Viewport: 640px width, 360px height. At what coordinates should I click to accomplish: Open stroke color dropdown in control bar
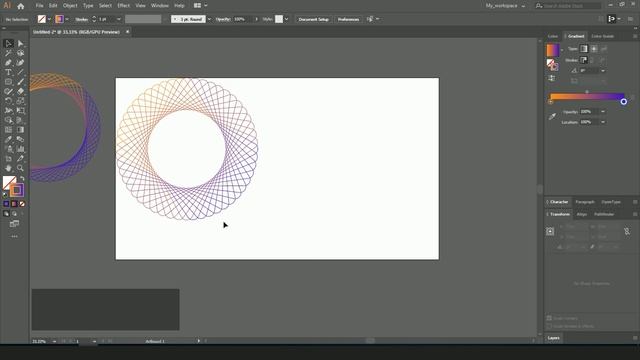click(x=67, y=19)
